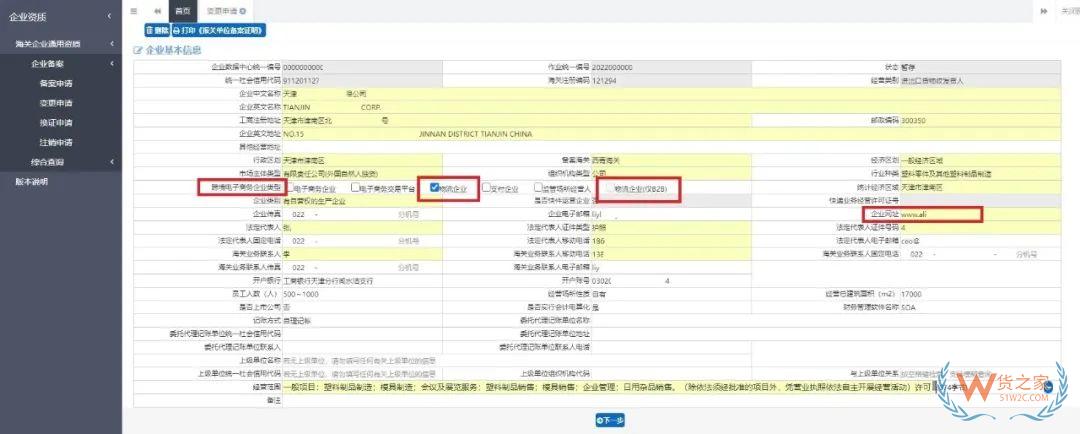Switch to the 变更申请 tab
The image size is (1080, 434).
pos(226,11)
